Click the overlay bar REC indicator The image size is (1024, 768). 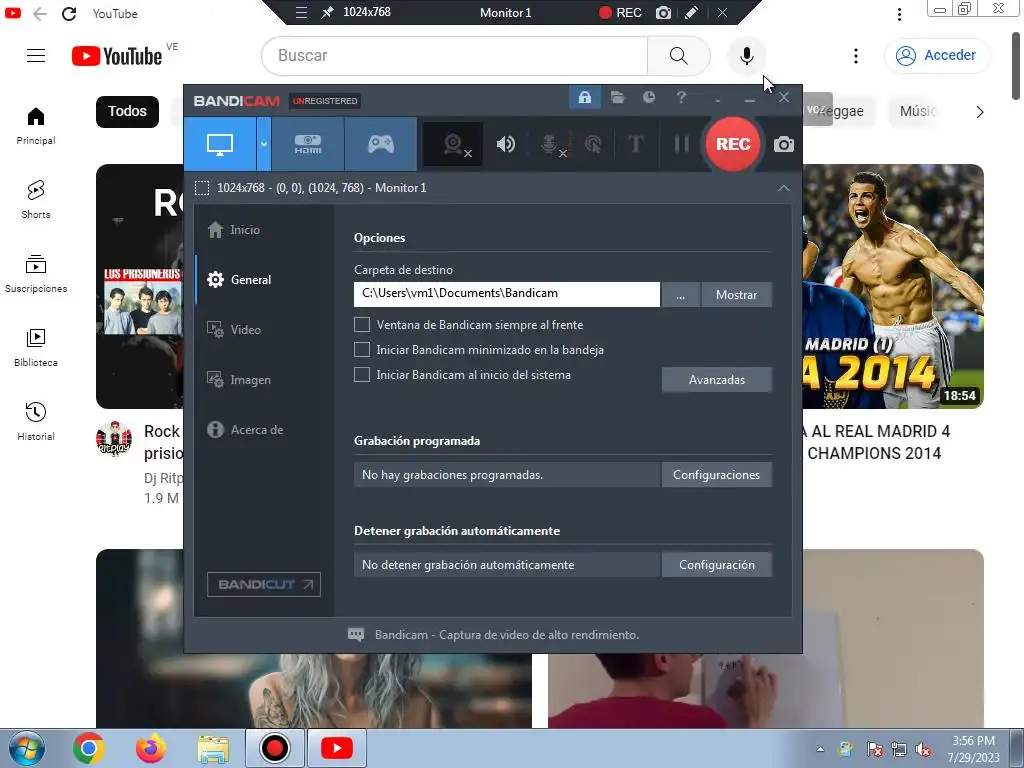620,12
